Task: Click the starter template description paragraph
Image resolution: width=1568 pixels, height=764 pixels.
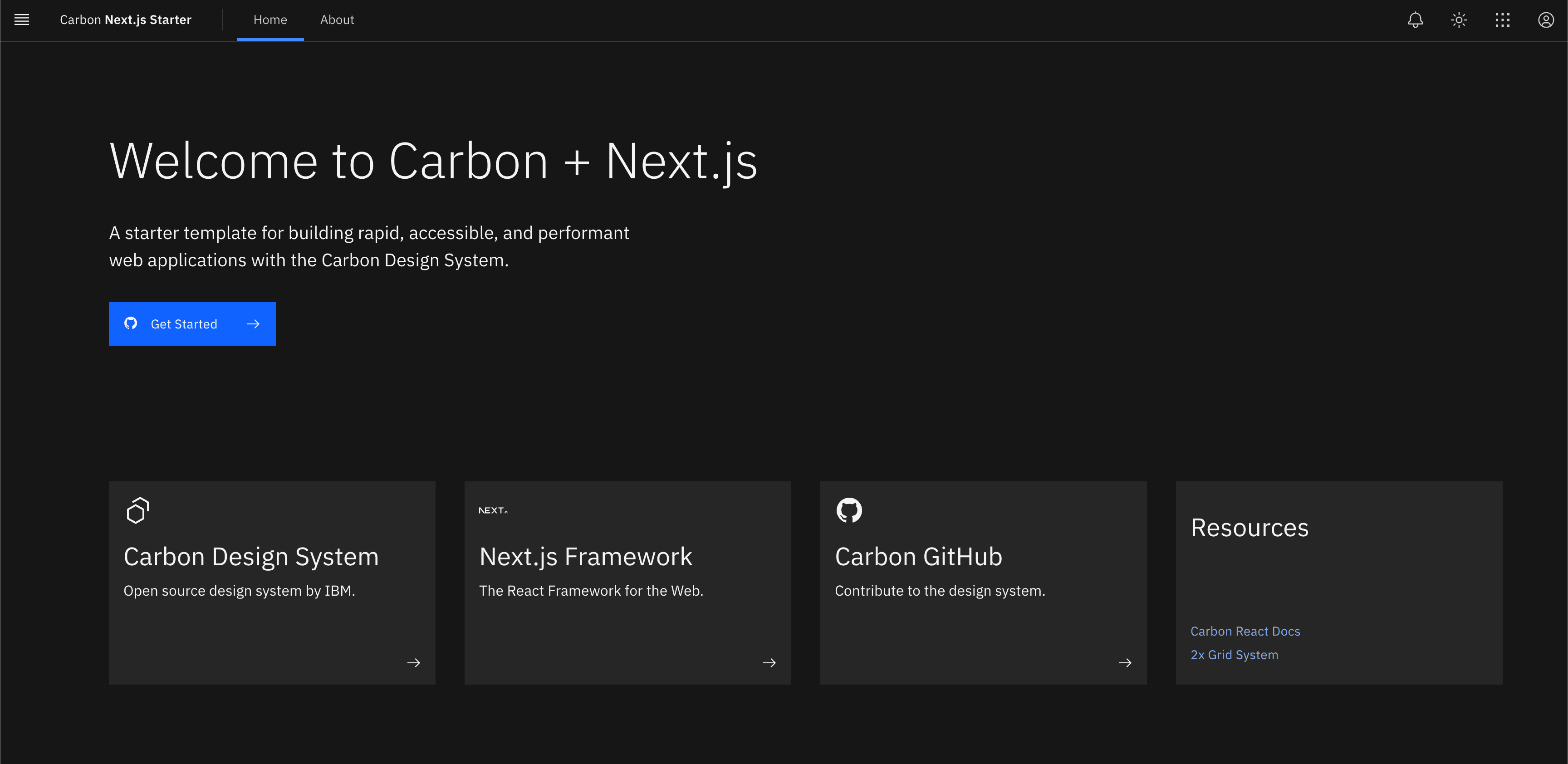Action: 369,246
